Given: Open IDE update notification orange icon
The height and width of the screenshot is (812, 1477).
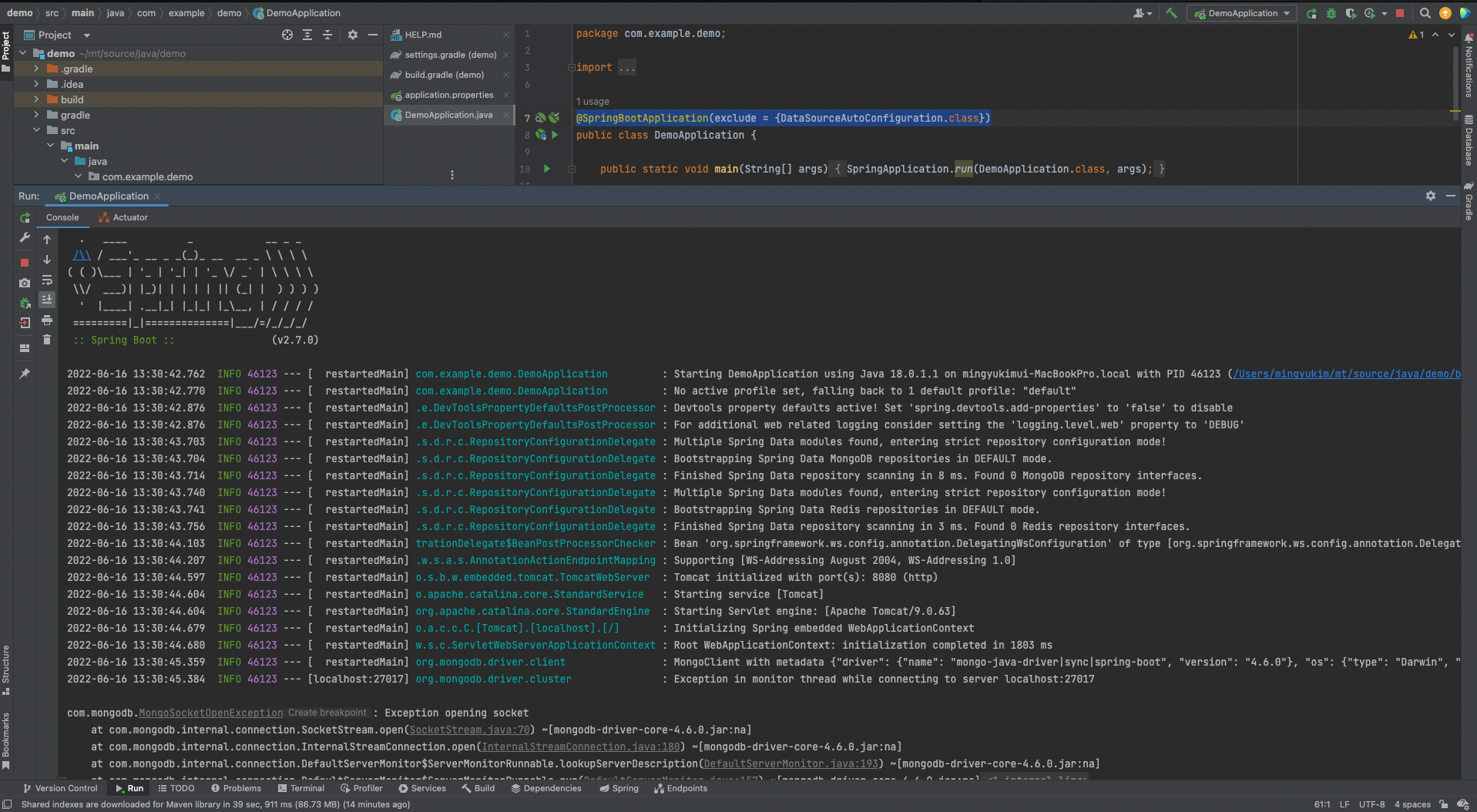Looking at the screenshot, I should pyautogui.click(x=1445, y=13).
